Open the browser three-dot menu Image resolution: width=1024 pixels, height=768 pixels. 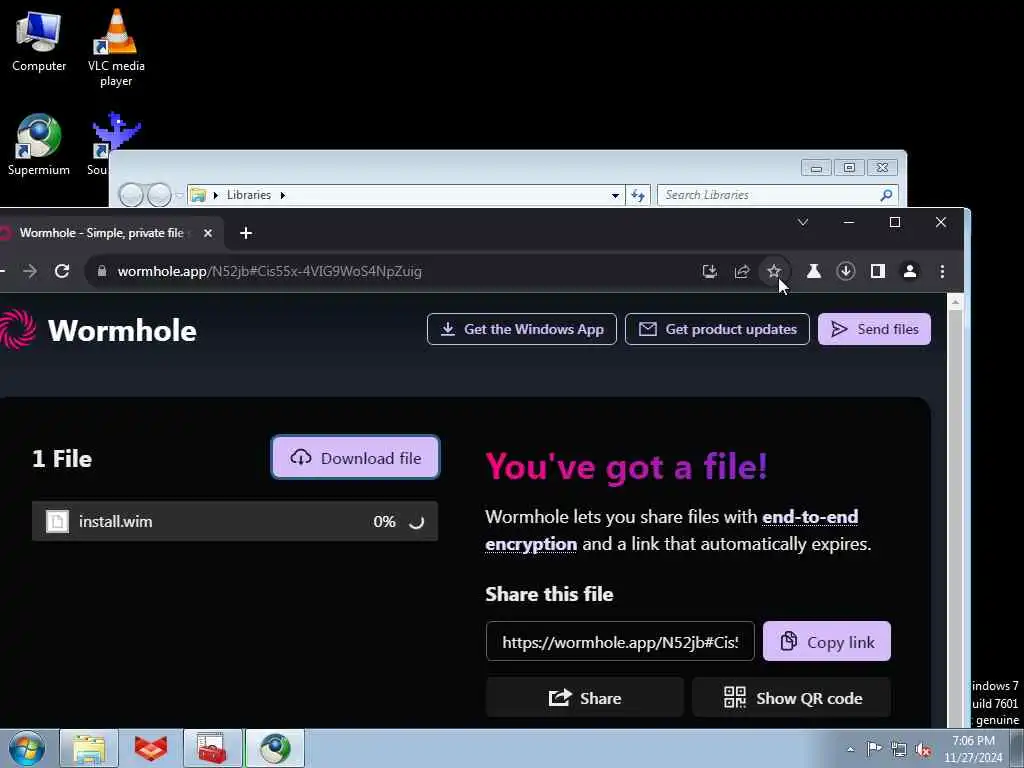point(942,271)
